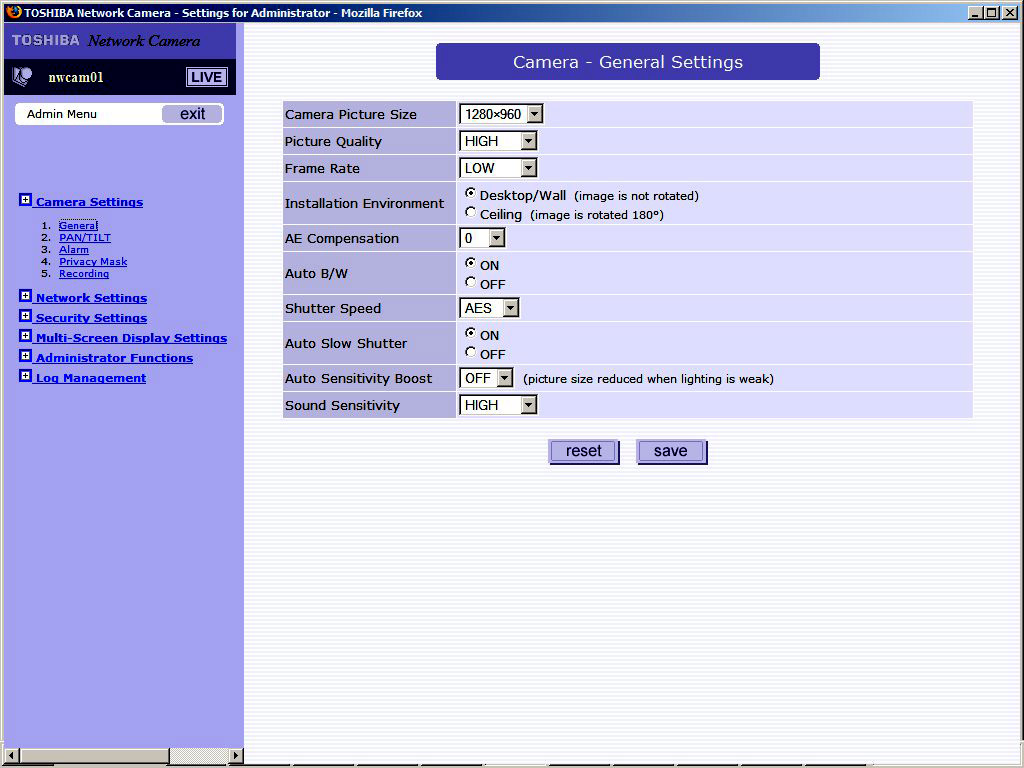Click the LIVE button

click(207, 77)
